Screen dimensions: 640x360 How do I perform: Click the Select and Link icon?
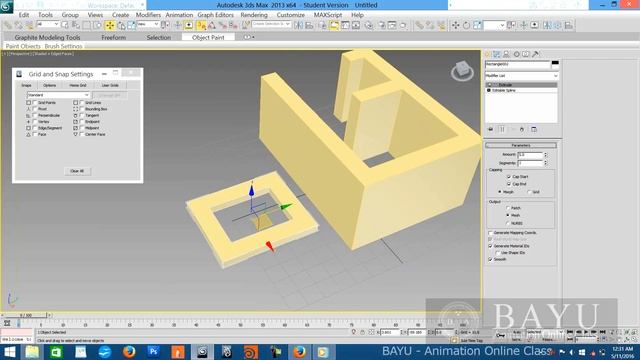click(x=8, y=25)
